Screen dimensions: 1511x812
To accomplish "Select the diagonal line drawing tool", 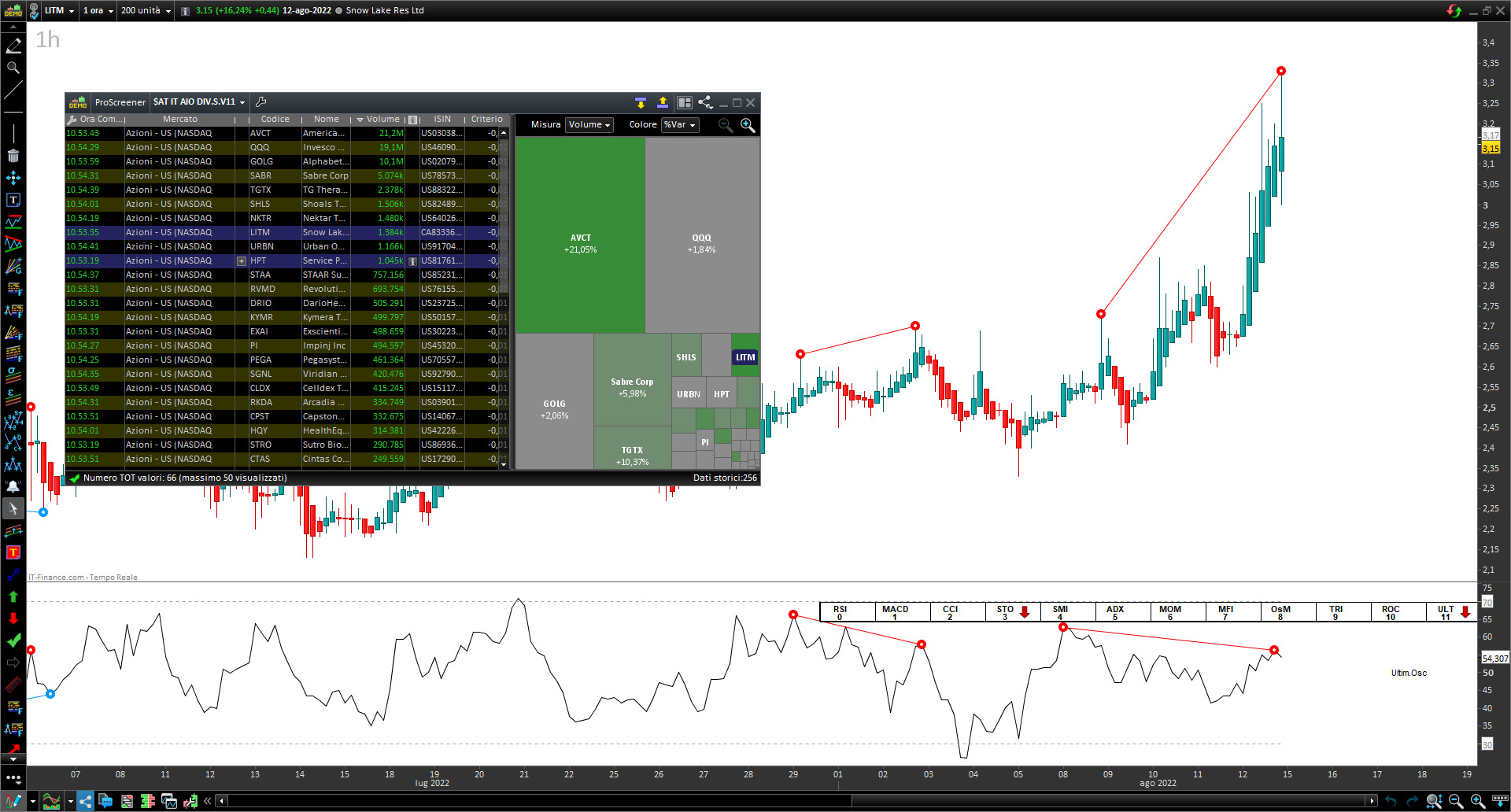I will 13,90.
